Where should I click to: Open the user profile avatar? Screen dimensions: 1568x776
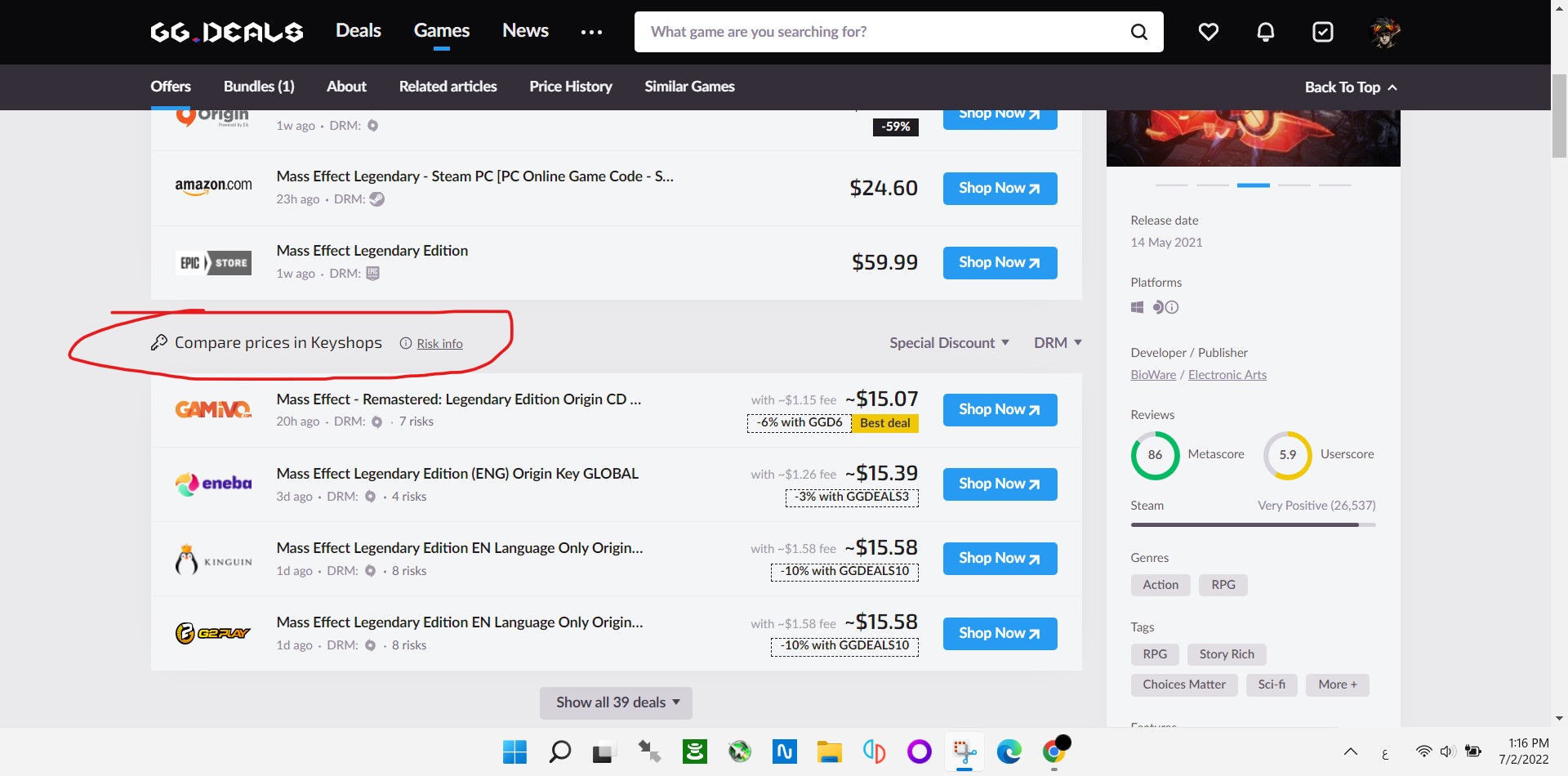tap(1385, 32)
